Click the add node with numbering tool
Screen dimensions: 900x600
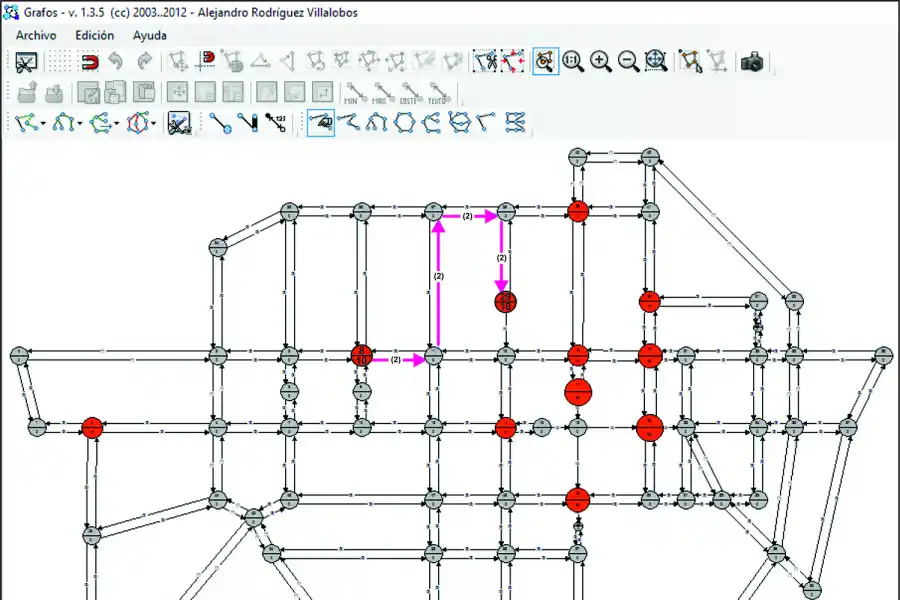coord(275,124)
